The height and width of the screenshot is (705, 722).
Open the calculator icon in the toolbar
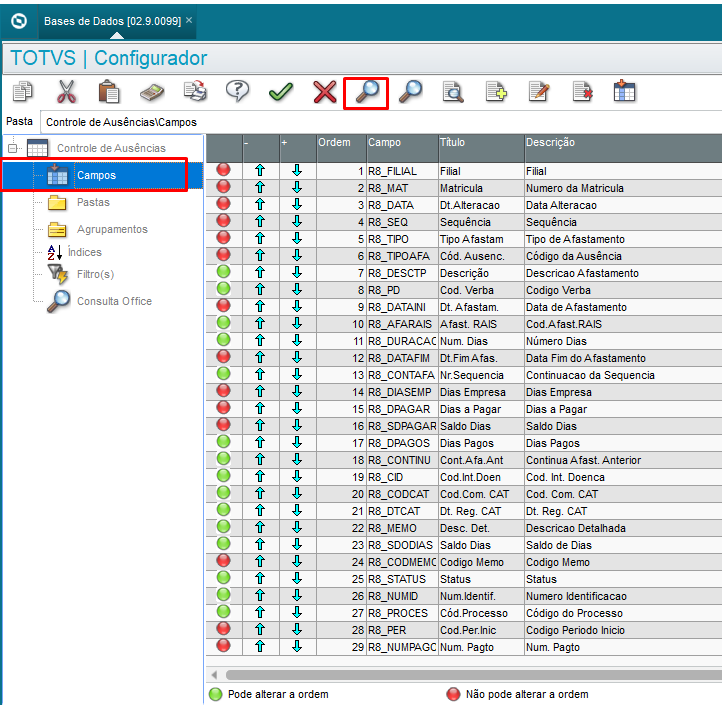152,92
